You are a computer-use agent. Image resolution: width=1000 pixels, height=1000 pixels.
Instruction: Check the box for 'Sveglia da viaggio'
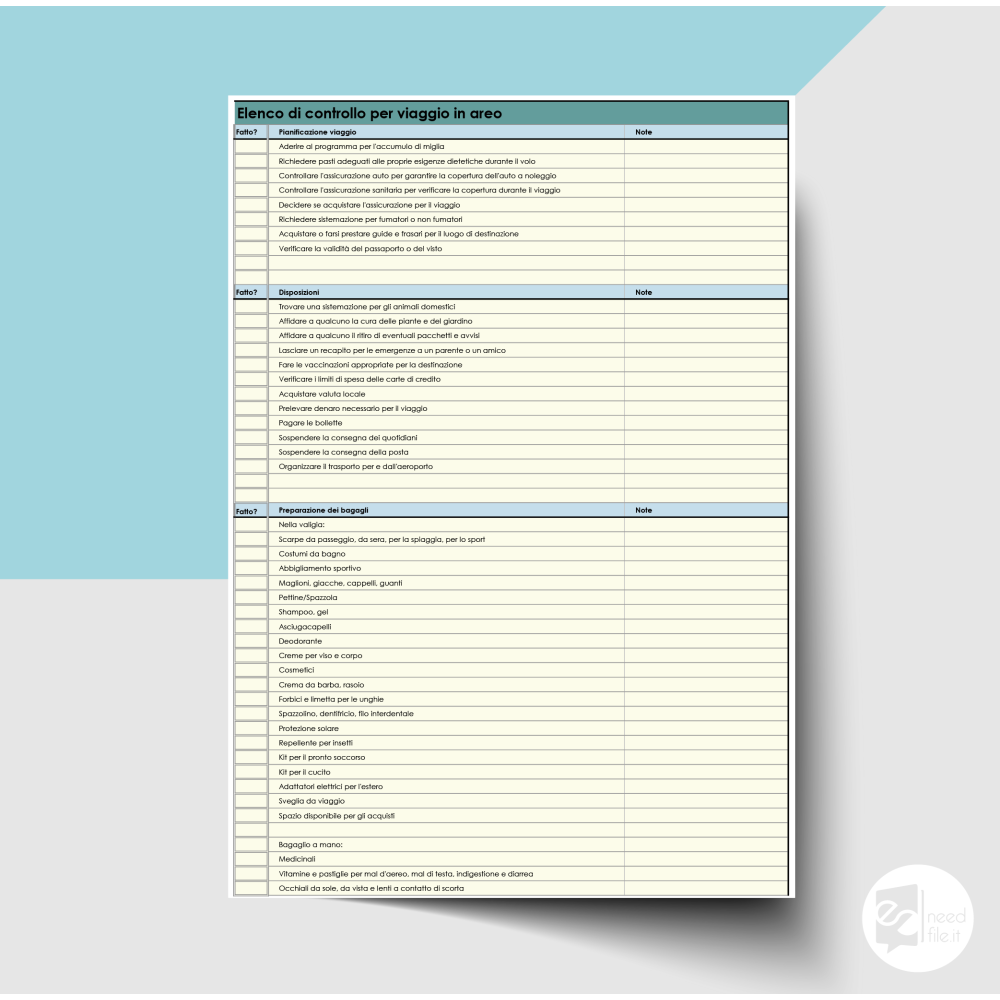click(251, 801)
